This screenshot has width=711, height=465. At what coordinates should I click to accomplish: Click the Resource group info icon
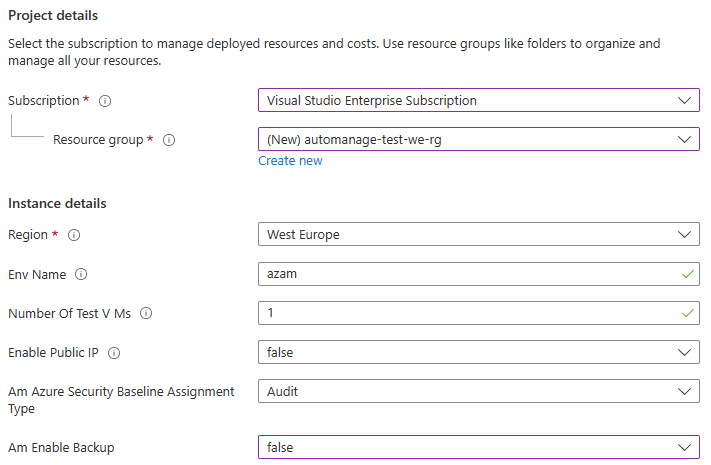click(x=169, y=140)
